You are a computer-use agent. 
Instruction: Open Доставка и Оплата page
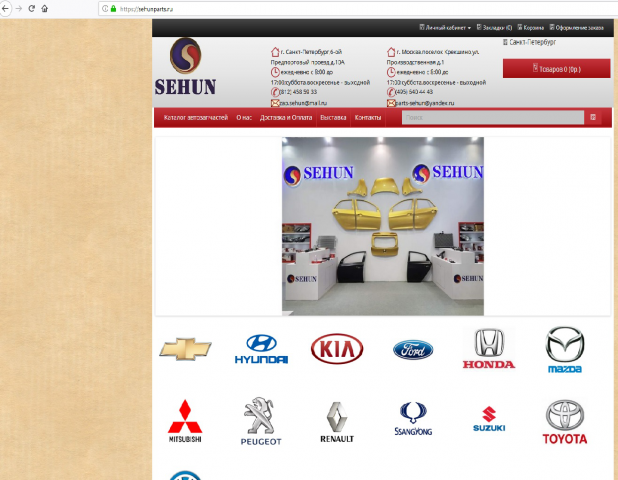coord(286,117)
